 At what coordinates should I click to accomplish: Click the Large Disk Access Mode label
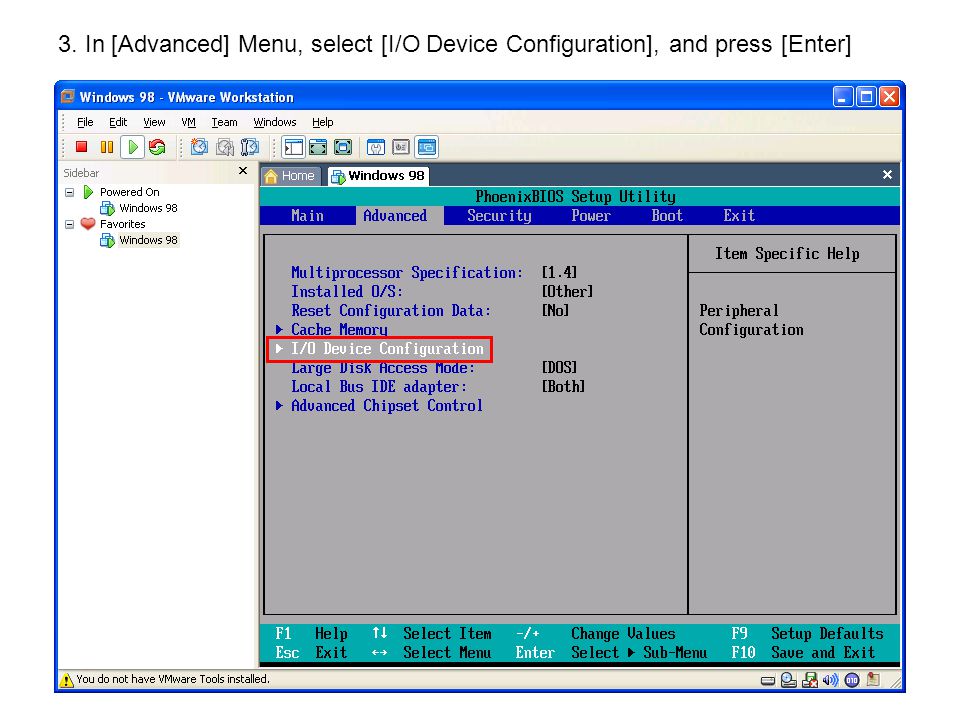click(x=383, y=367)
